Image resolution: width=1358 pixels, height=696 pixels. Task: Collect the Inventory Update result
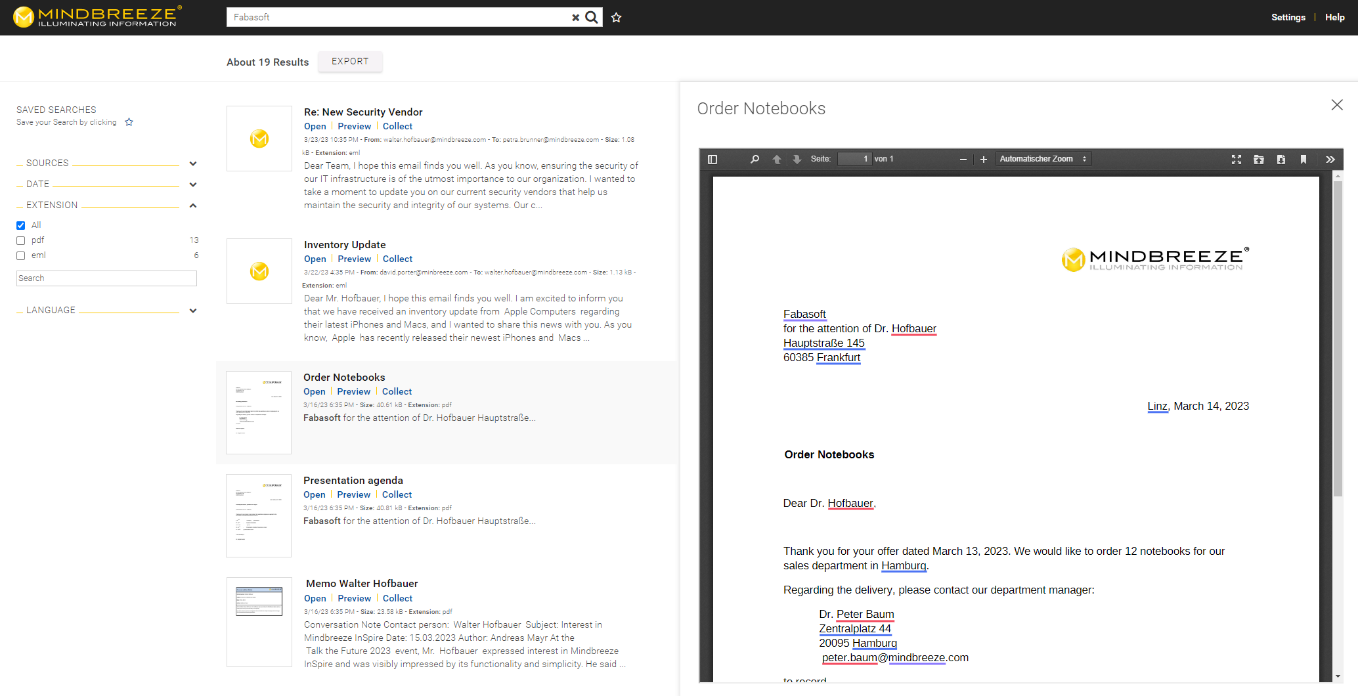click(x=397, y=259)
